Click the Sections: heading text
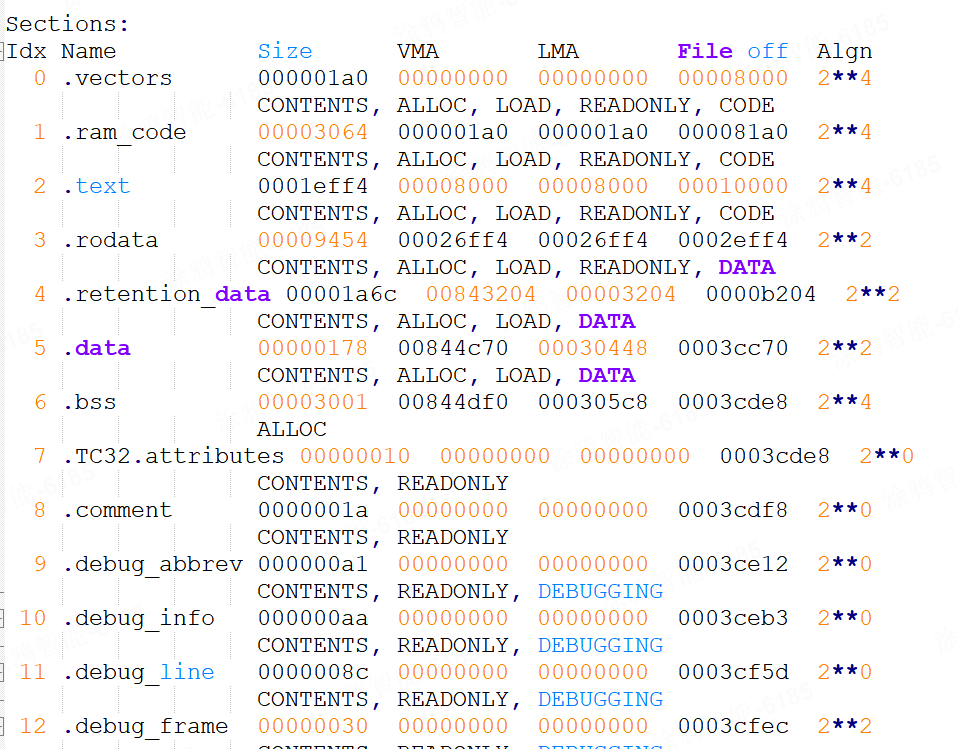 (x=67, y=25)
